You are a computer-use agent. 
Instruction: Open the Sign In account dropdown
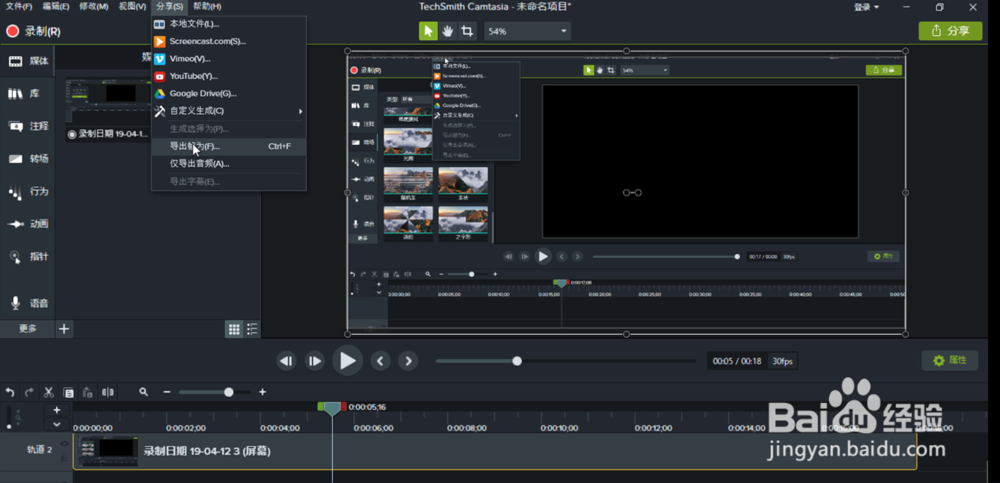pyautogui.click(x=867, y=7)
